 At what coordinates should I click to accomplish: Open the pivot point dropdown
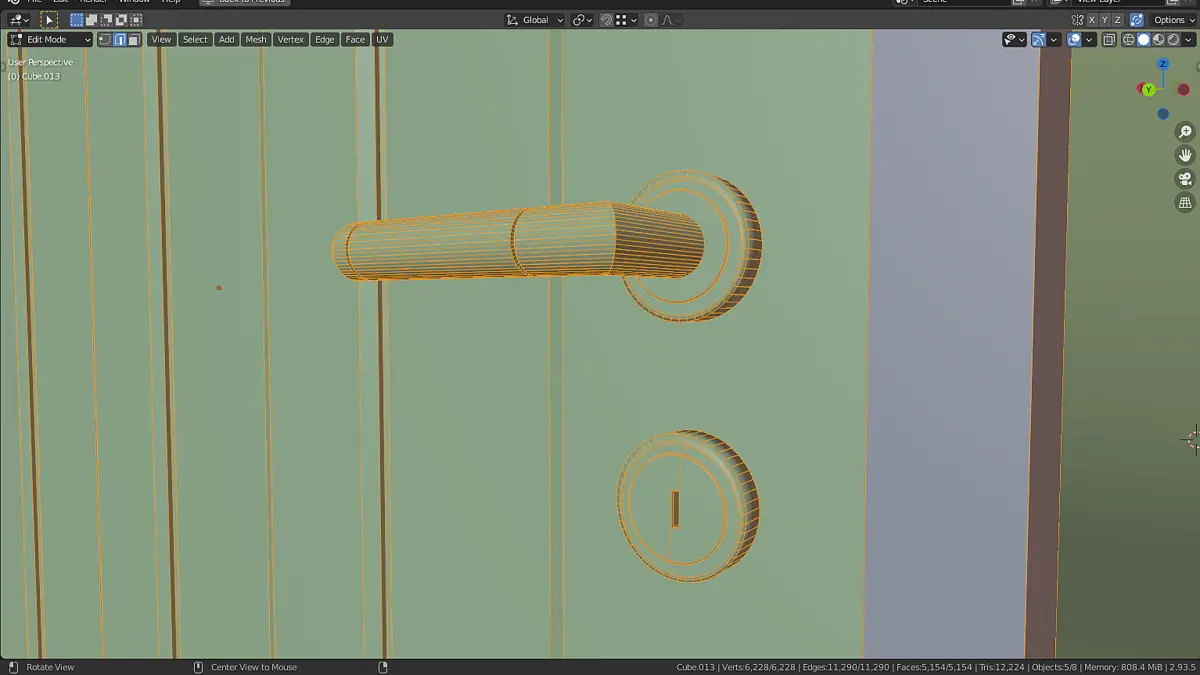click(583, 20)
